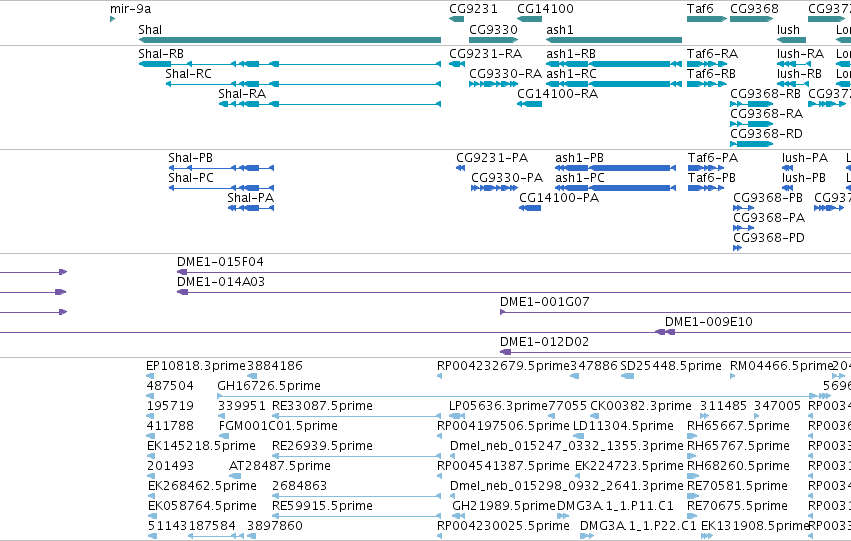
Task: Select the DME1-012D02 clone label
Action: tap(544, 342)
